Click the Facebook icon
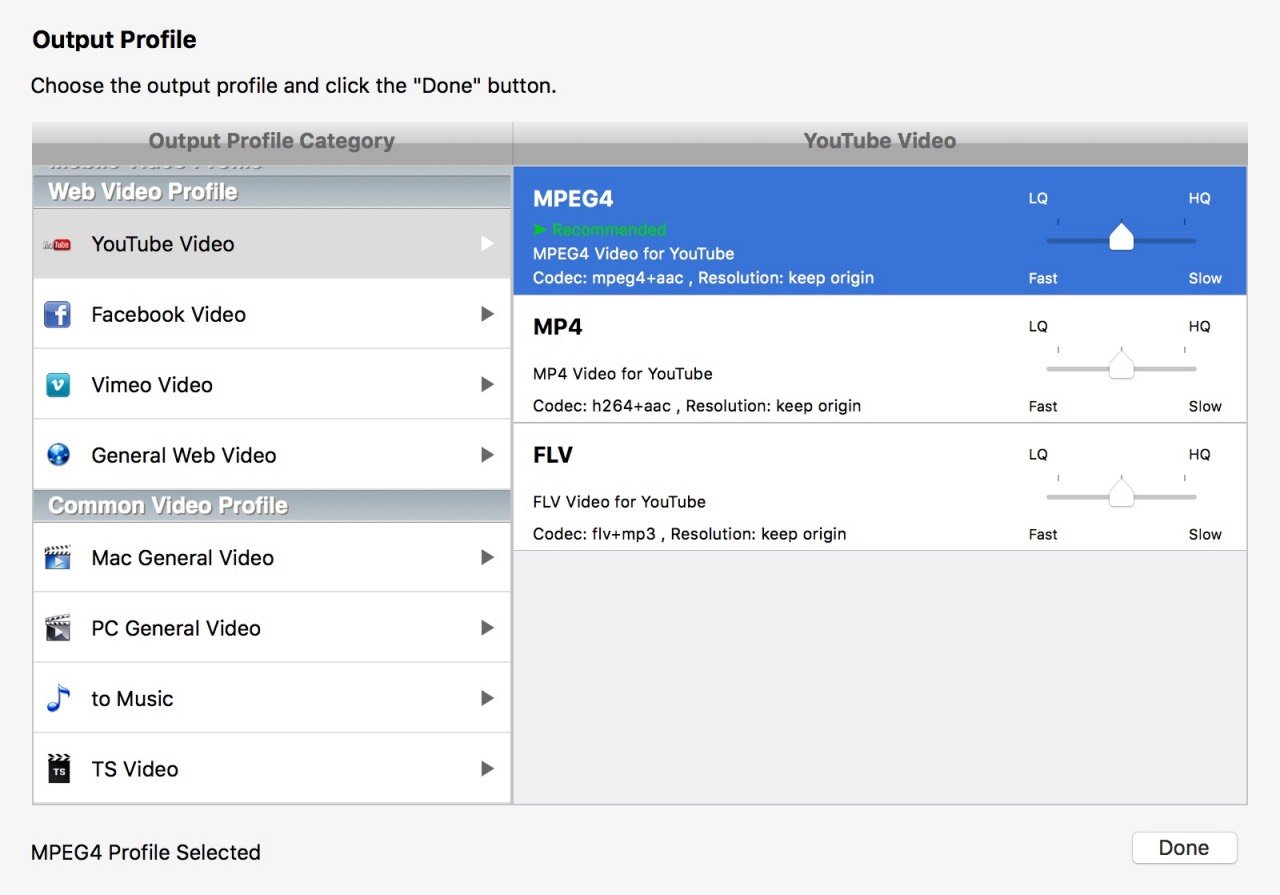 point(58,315)
